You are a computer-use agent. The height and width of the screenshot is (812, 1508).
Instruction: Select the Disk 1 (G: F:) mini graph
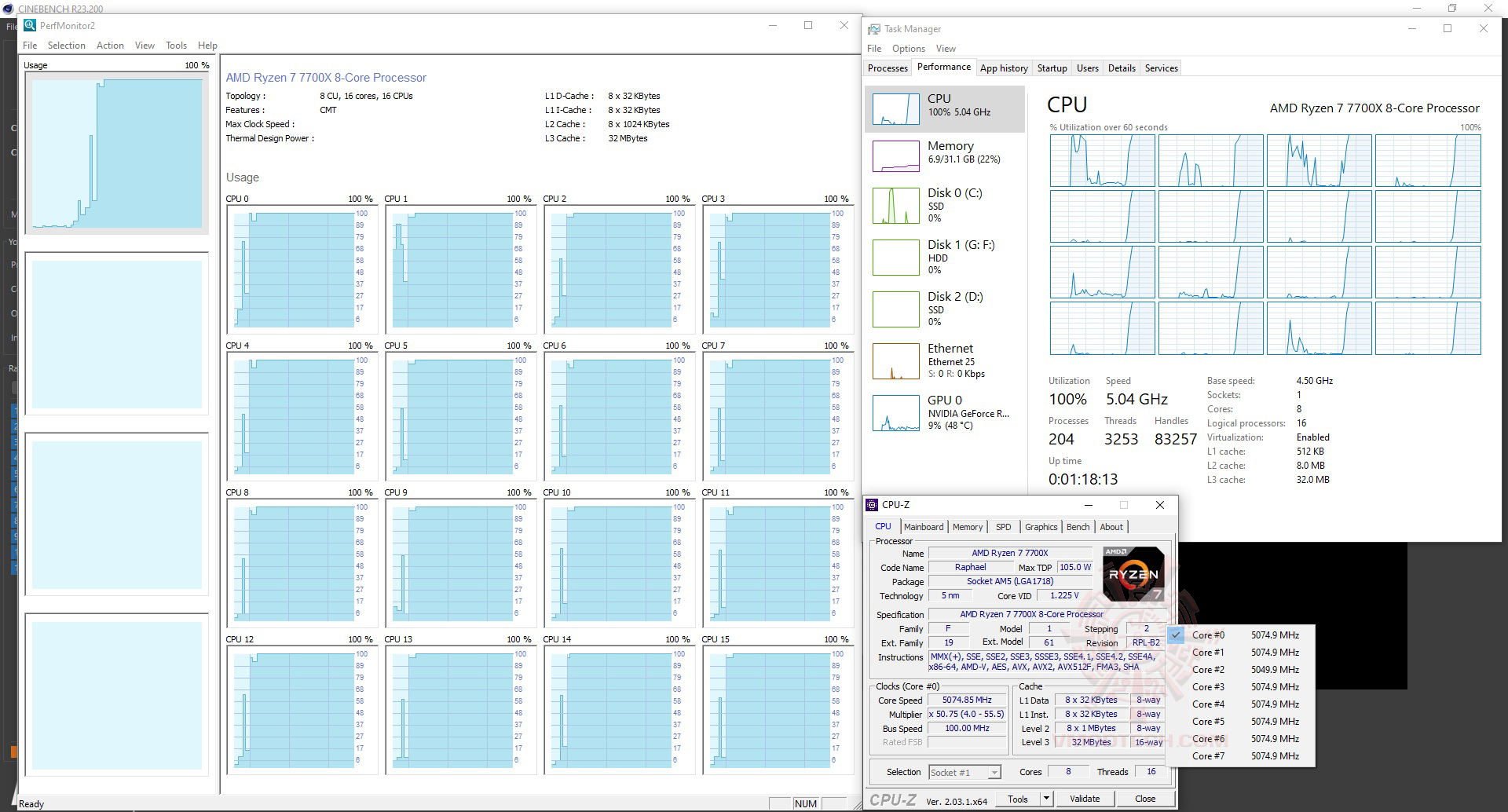pos(895,257)
